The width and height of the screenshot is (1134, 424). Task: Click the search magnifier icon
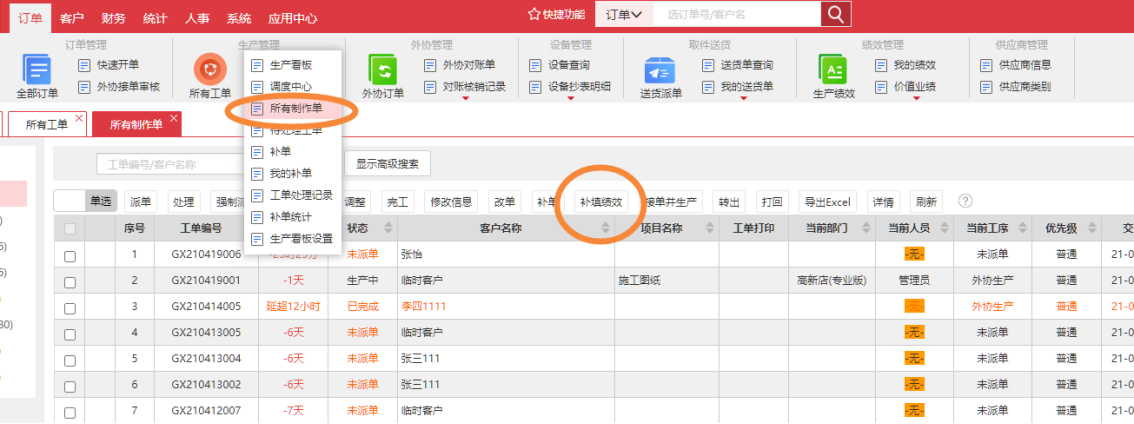pos(836,14)
